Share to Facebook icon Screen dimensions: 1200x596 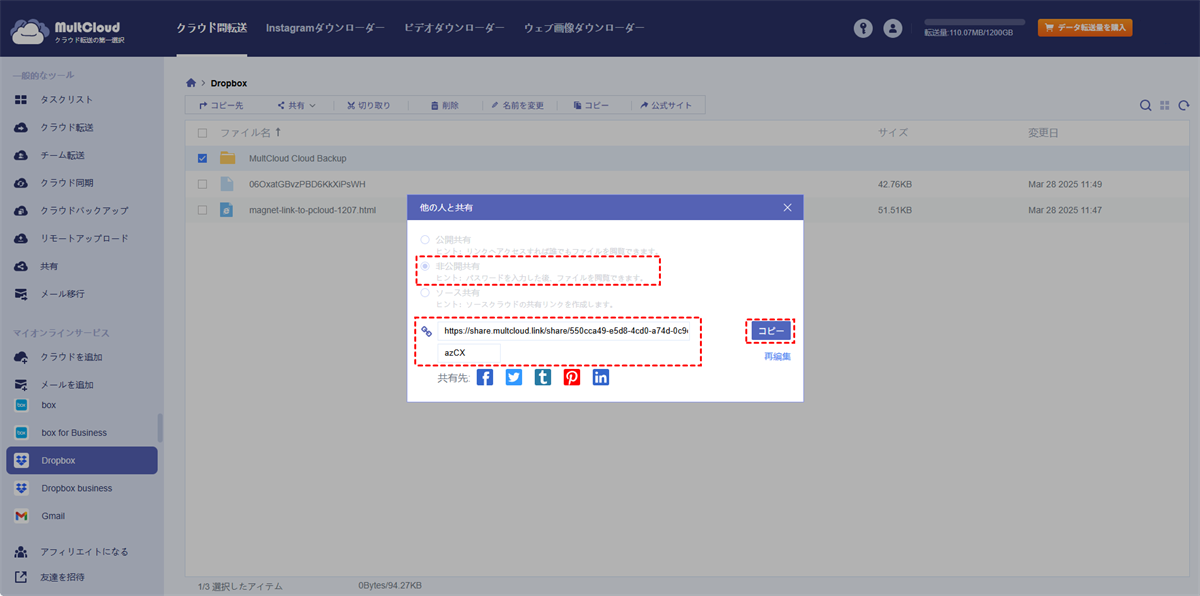click(485, 377)
